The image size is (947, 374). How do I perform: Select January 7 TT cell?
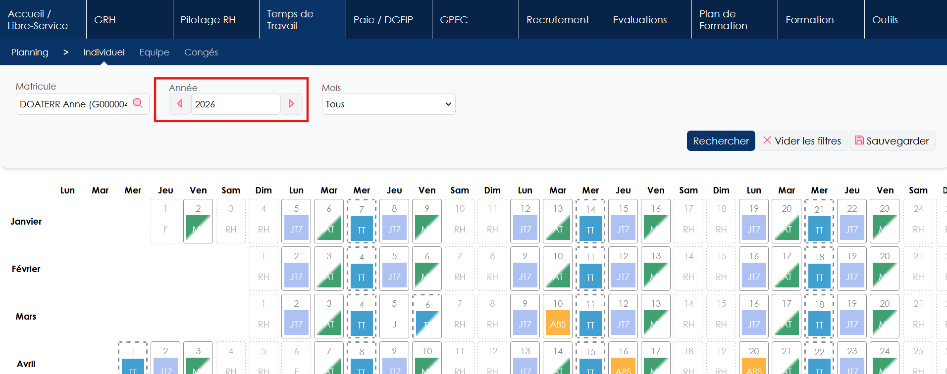pos(361,221)
